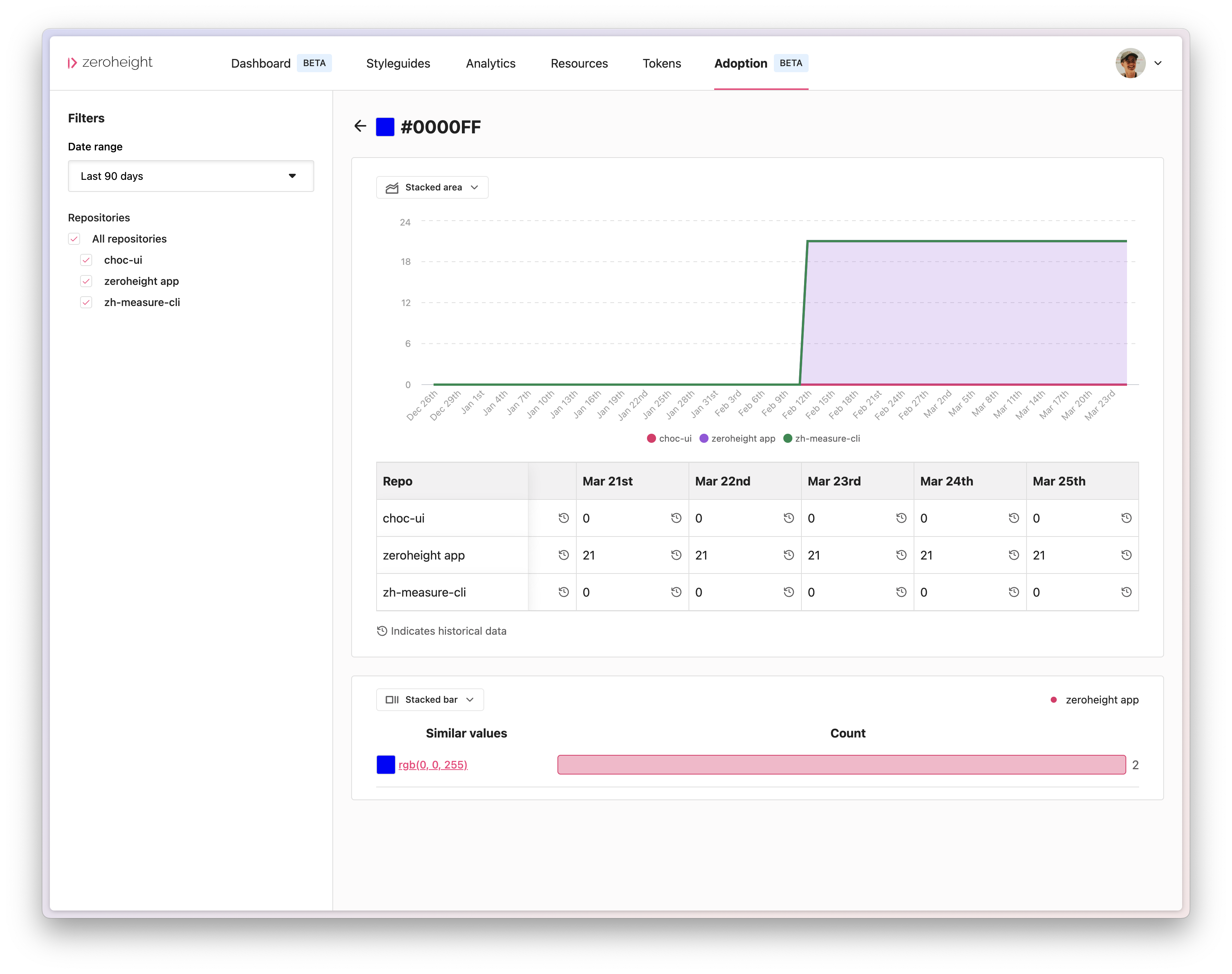Select the Adoption tab
Viewport: 1232px width, 974px height.
761,63
